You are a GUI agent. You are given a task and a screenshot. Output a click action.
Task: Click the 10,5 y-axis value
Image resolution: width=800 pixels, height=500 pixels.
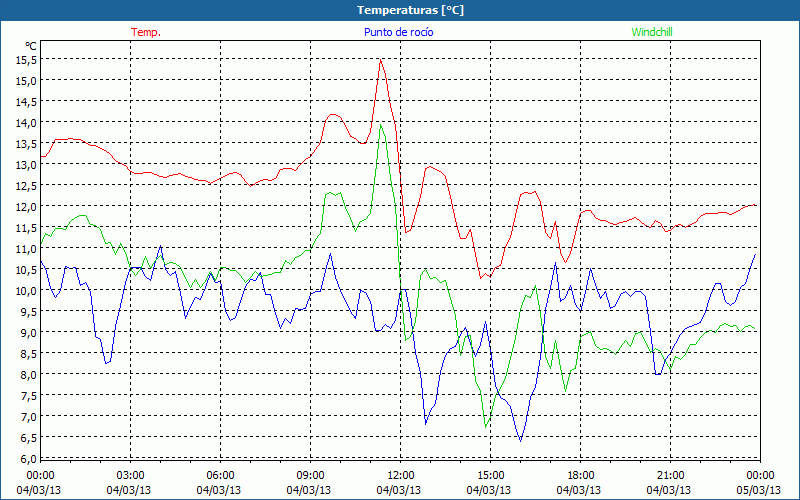(x=26, y=270)
